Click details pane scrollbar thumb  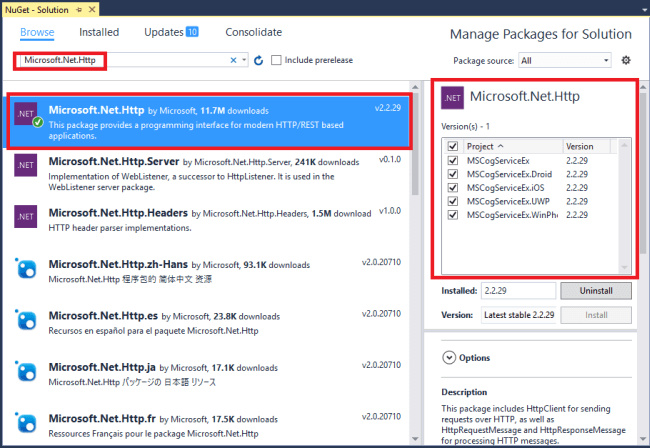643,174
